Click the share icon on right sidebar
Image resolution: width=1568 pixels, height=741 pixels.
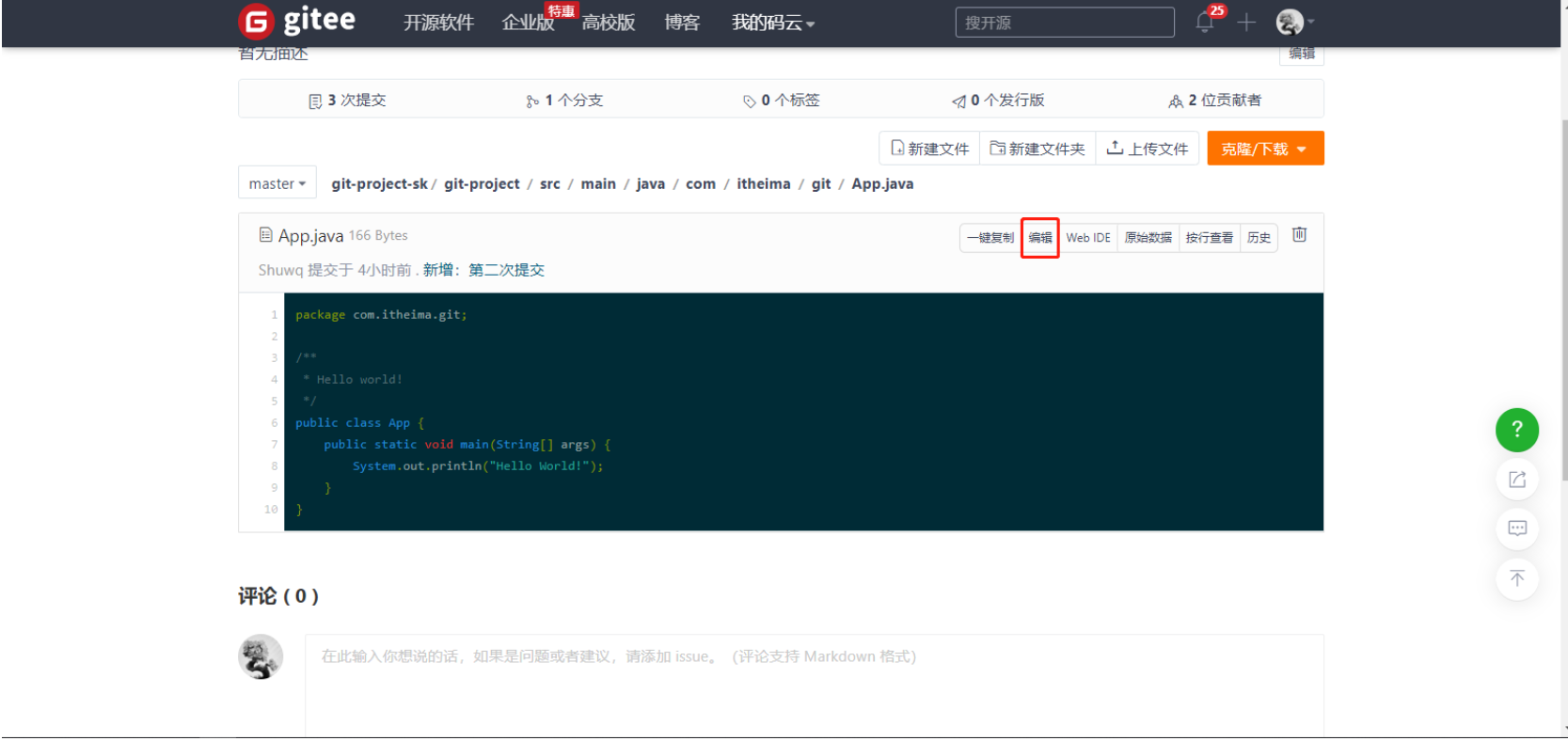[x=1516, y=480]
